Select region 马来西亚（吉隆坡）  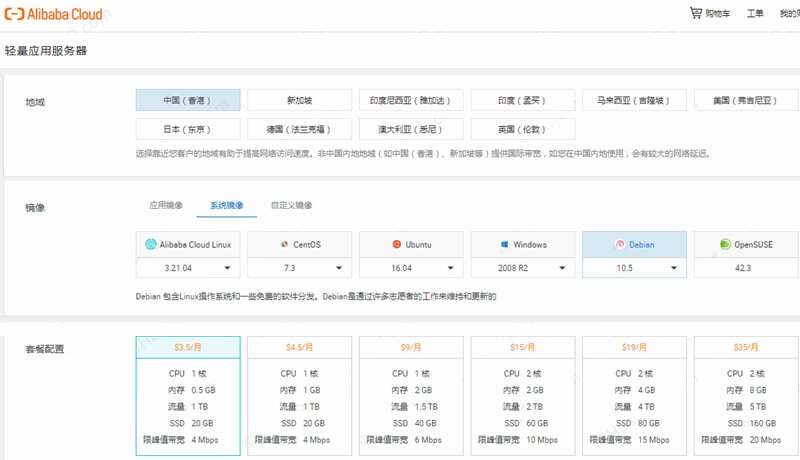tap(634, 100)
